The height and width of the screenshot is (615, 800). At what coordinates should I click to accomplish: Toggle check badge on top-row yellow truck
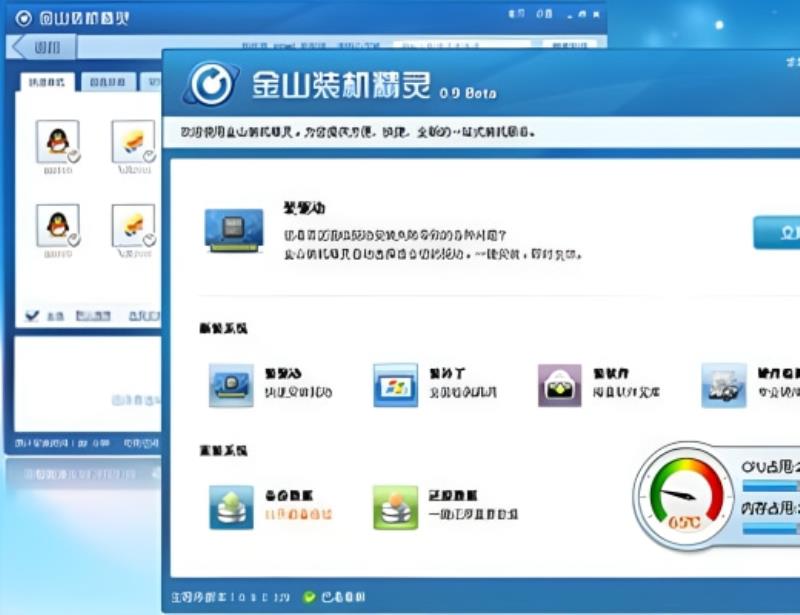[x=149, y=156]
